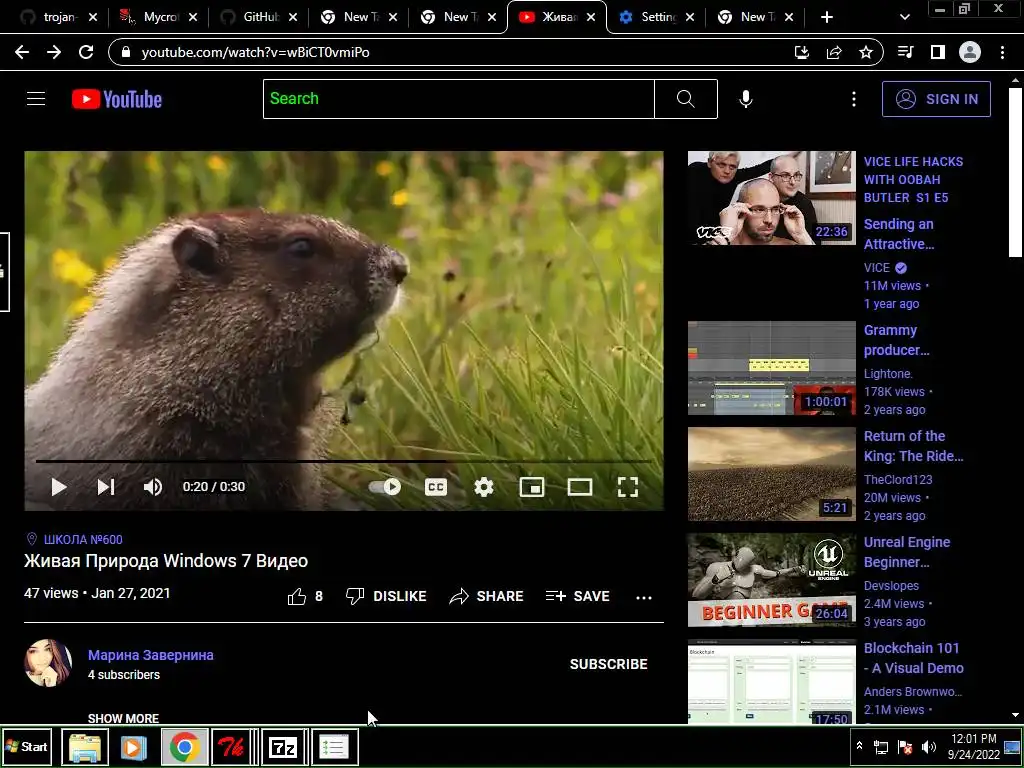Enter full screen mode
Screen dimensions: 1024x768
[x=627, y=487]
